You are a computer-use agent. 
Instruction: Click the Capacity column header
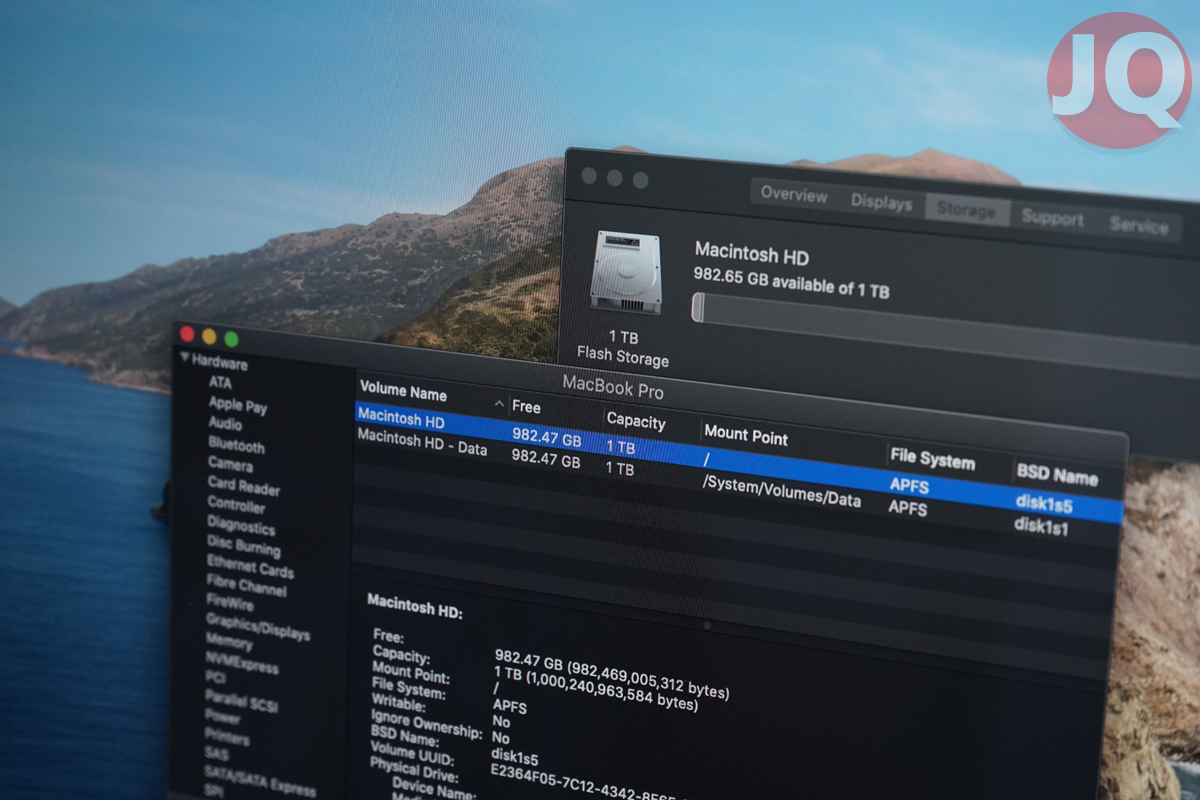pyautogui.click(x=636, y=421)
